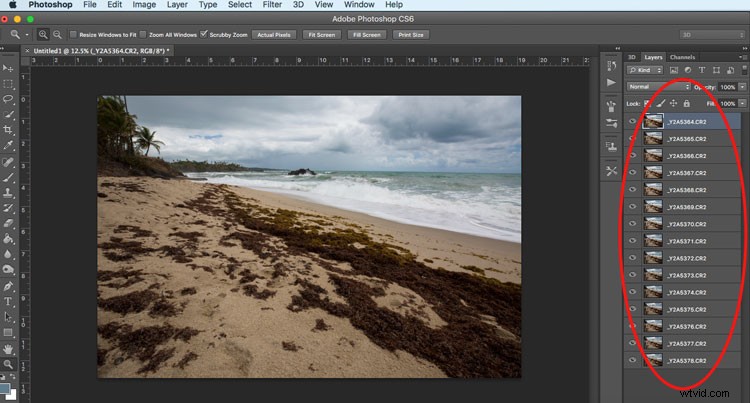The image size is (750, 403).
Task: Filter layers by smart objects icon
Action: pyautogui.click(x=730, y=70)
